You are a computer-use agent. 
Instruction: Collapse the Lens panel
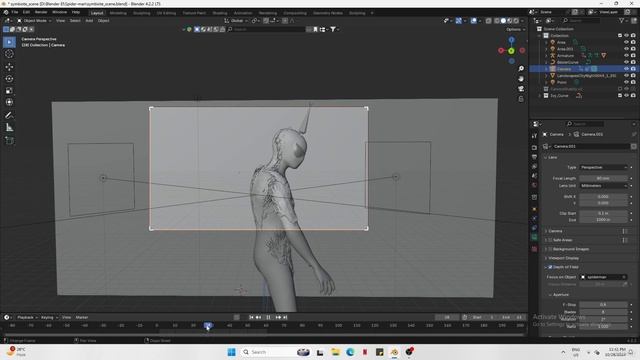click(x=551, y=157)
